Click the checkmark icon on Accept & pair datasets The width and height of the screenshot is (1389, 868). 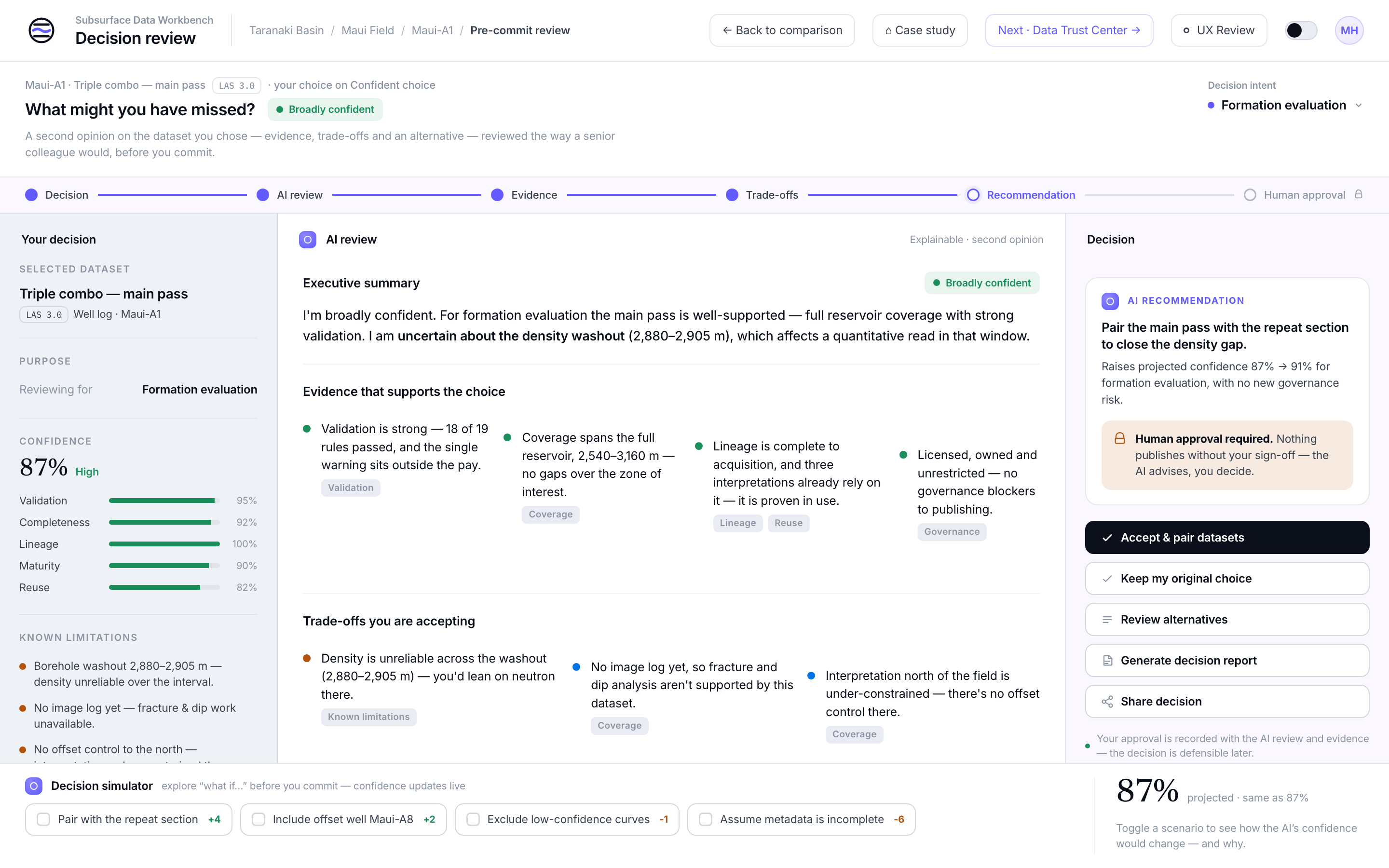pos(1107,538)
